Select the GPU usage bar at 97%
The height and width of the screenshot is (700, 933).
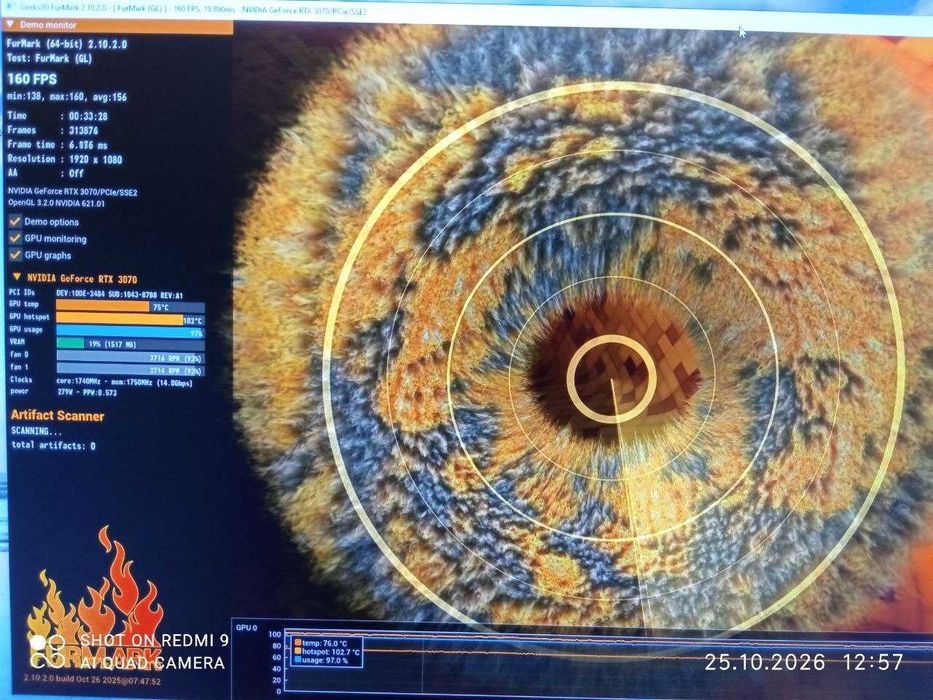point(130,332)
